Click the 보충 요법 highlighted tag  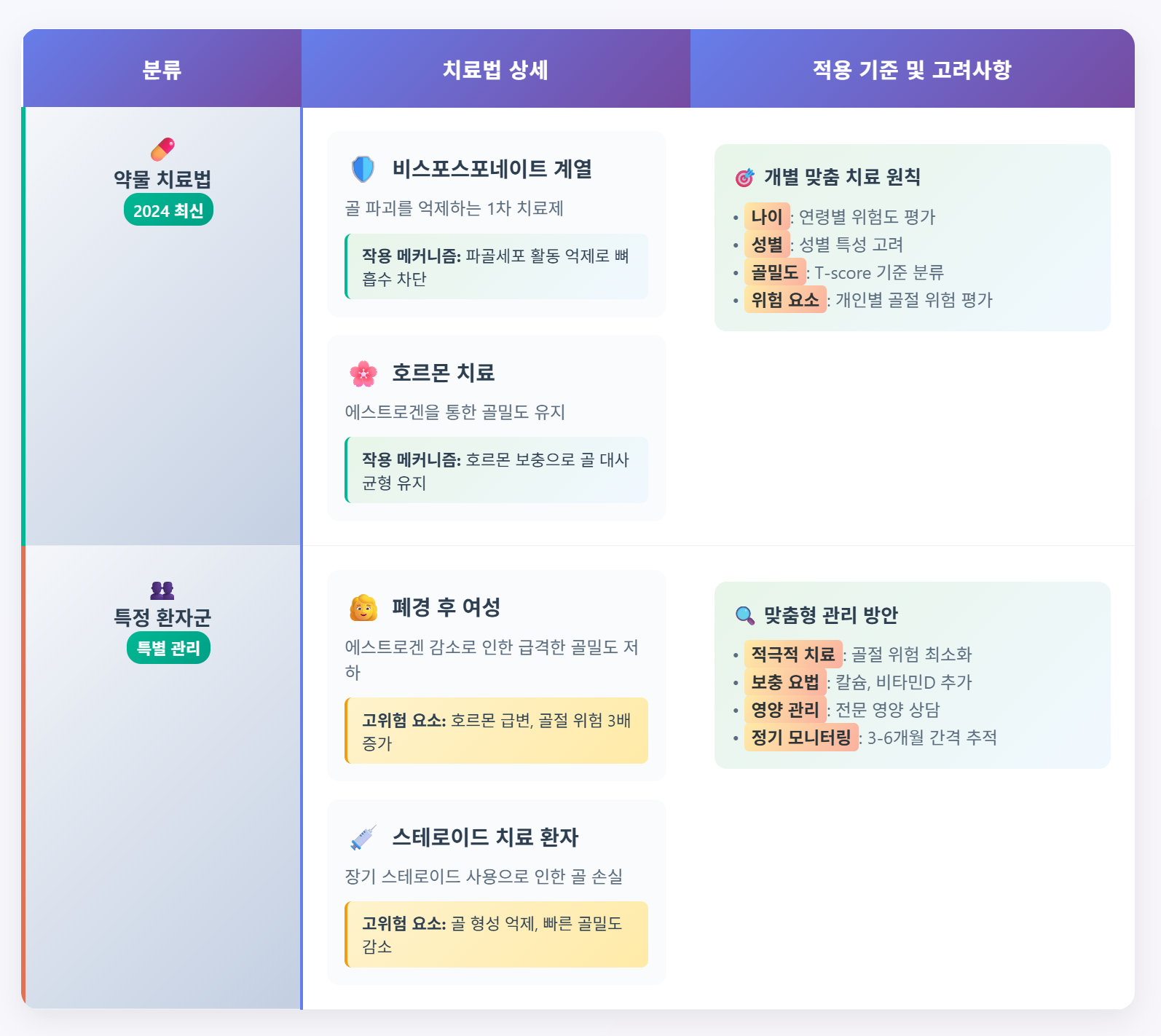(785, 682)
